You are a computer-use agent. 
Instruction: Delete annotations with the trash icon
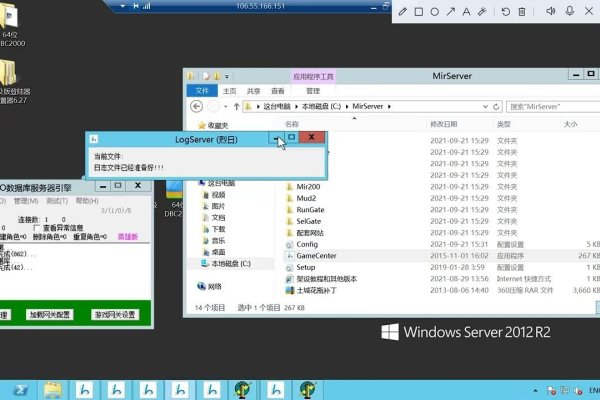click(521, 11)
